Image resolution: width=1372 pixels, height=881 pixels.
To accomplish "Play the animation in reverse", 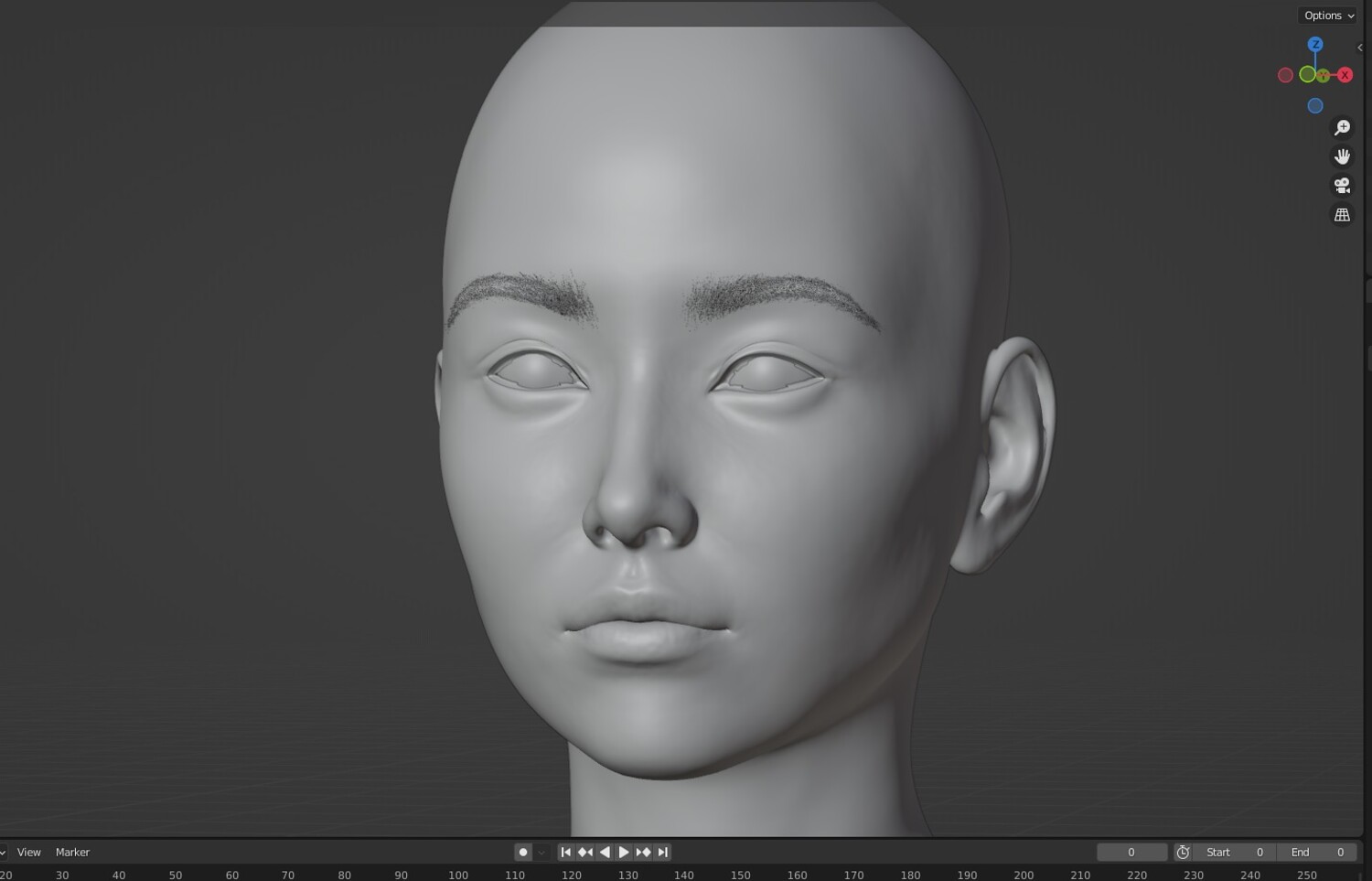I will pos(605,853).
